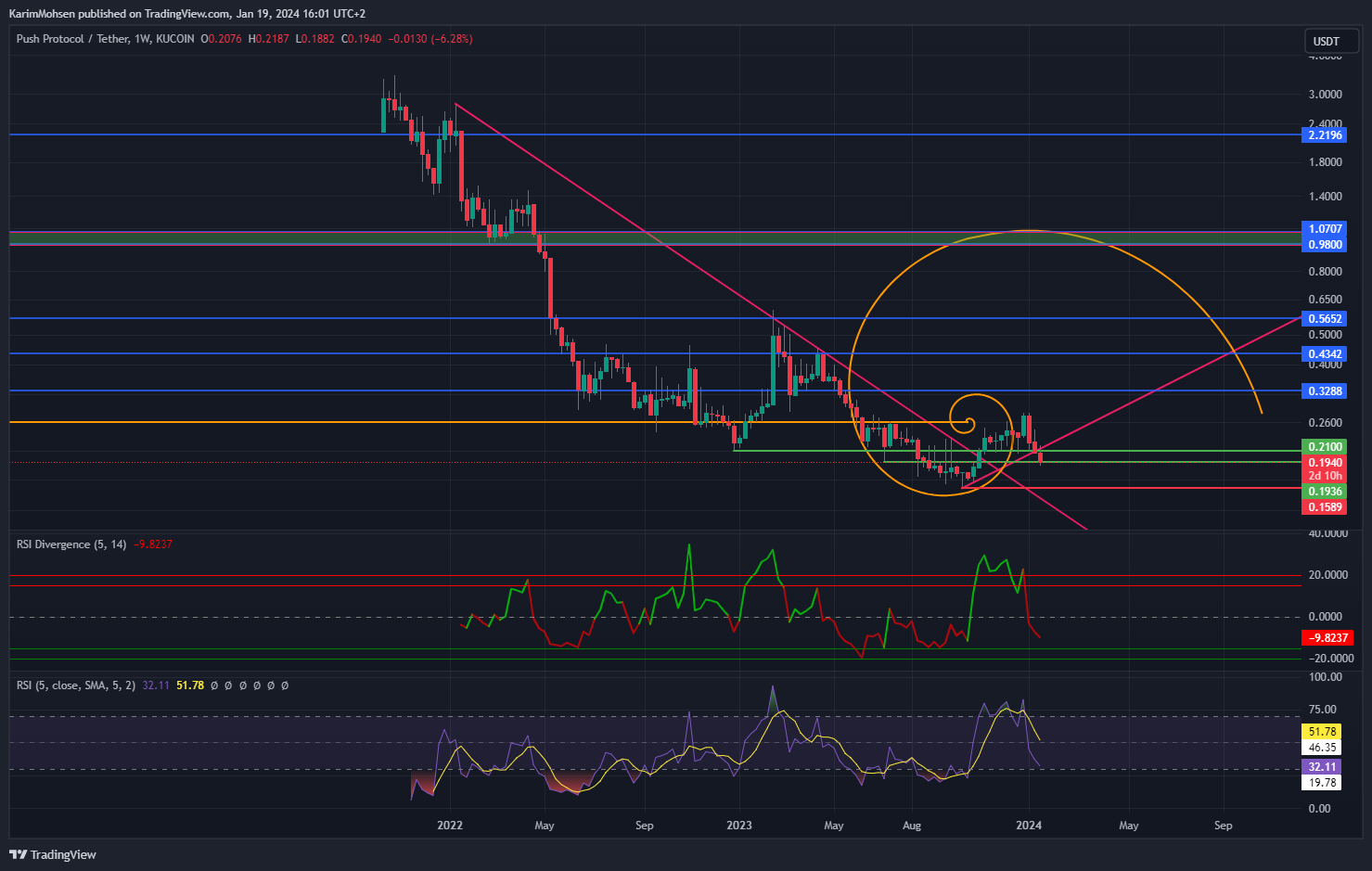Click the 3.0000 price axis value
Screen dimensions: 1372x871
1325,95
